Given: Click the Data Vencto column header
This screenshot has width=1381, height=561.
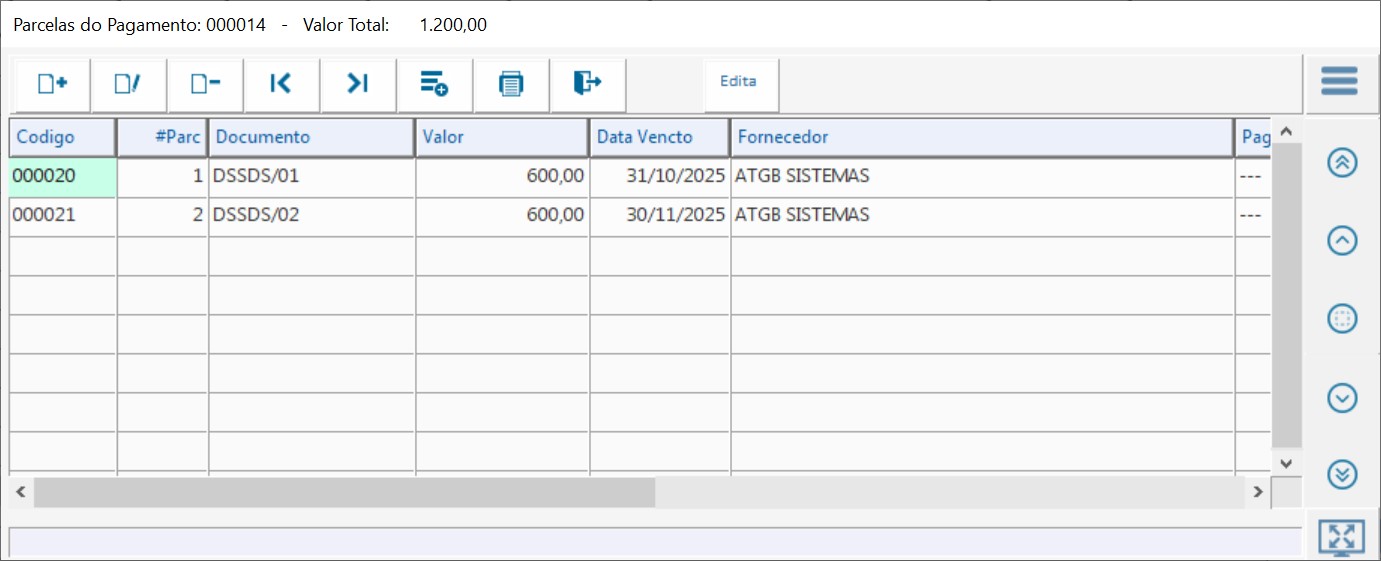Looking at the screenshot, I should click(x=659, y=137).
